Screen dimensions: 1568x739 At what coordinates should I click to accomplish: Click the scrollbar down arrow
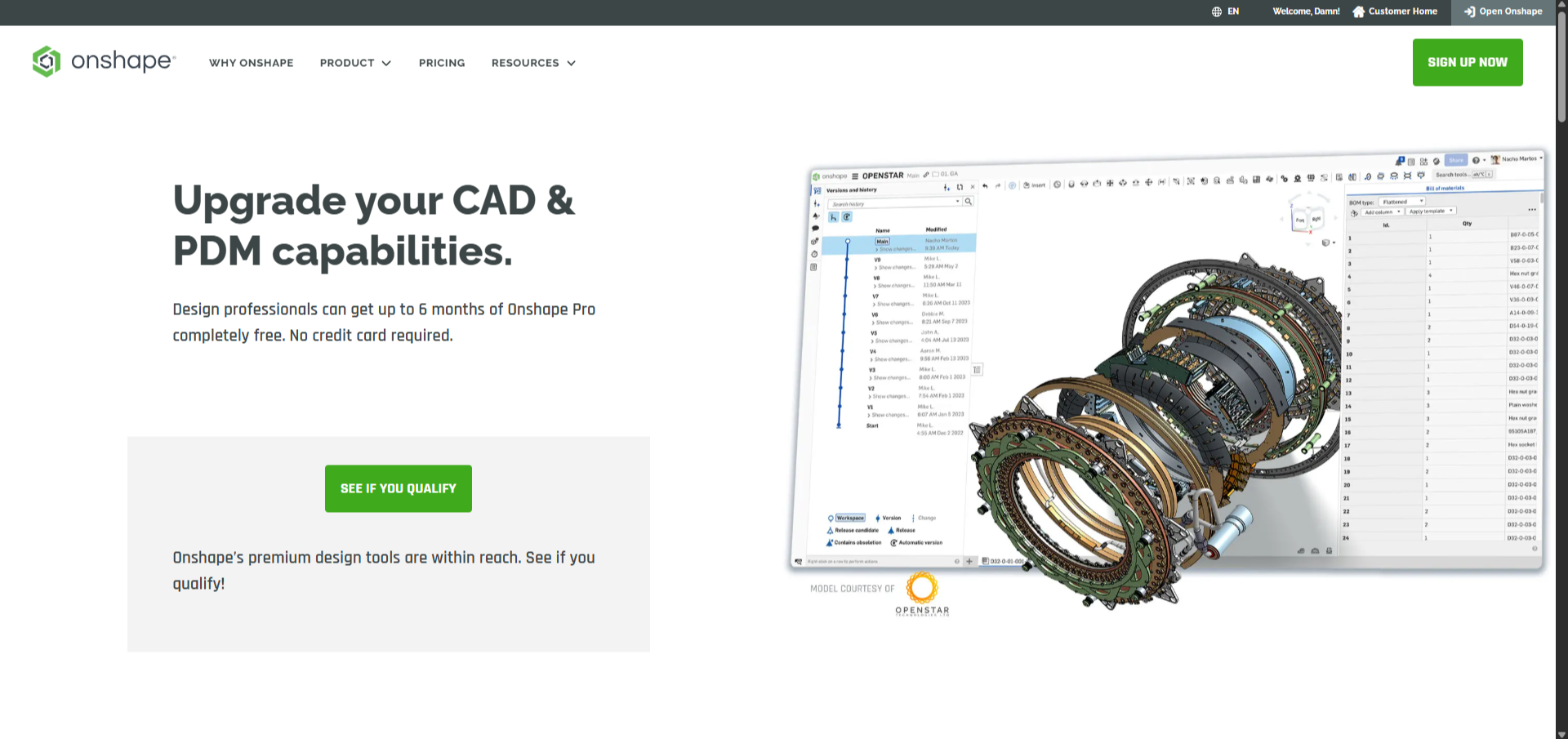click(x=1561, y=733)
